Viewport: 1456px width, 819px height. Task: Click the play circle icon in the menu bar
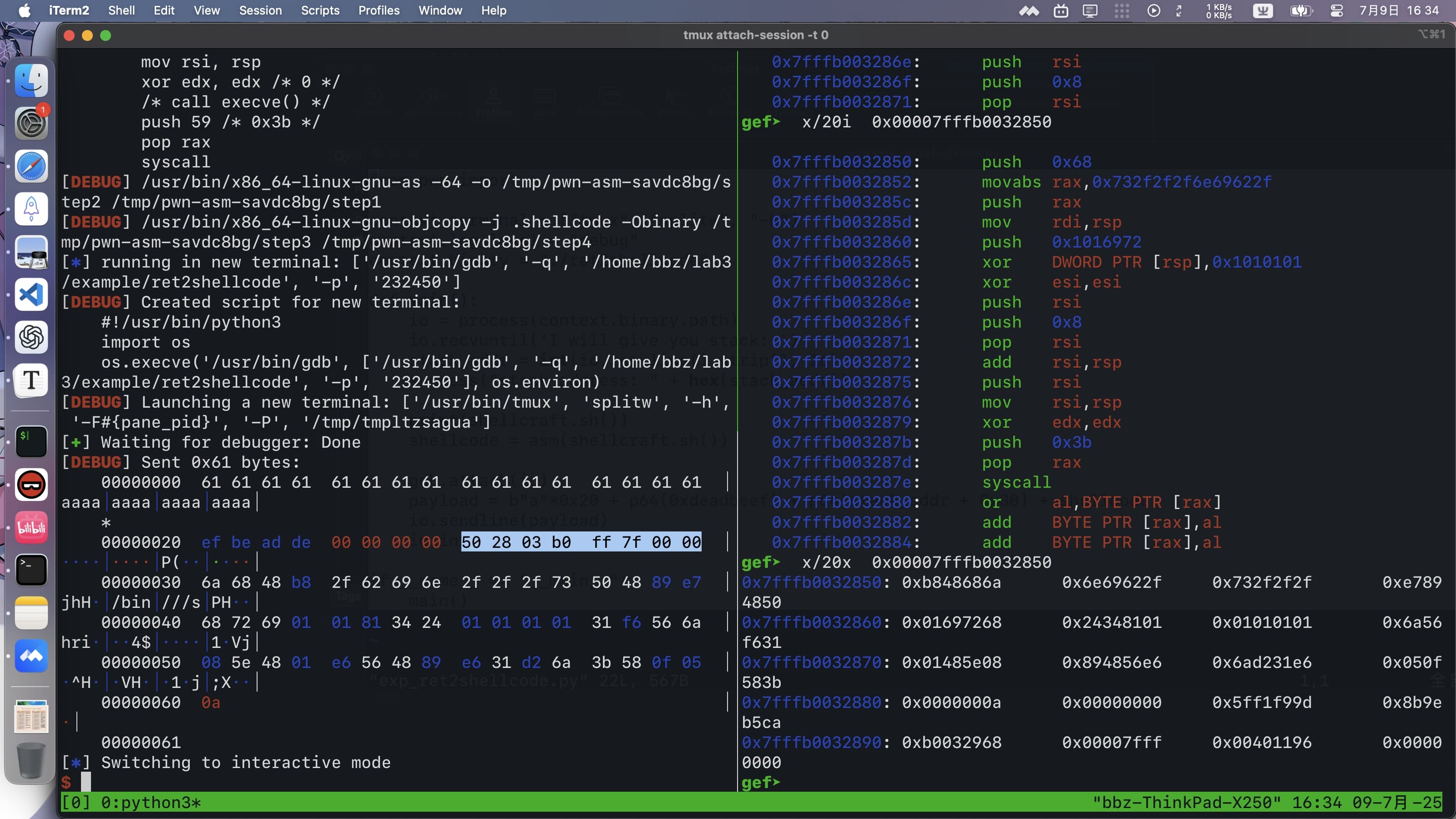(1153, 11)
